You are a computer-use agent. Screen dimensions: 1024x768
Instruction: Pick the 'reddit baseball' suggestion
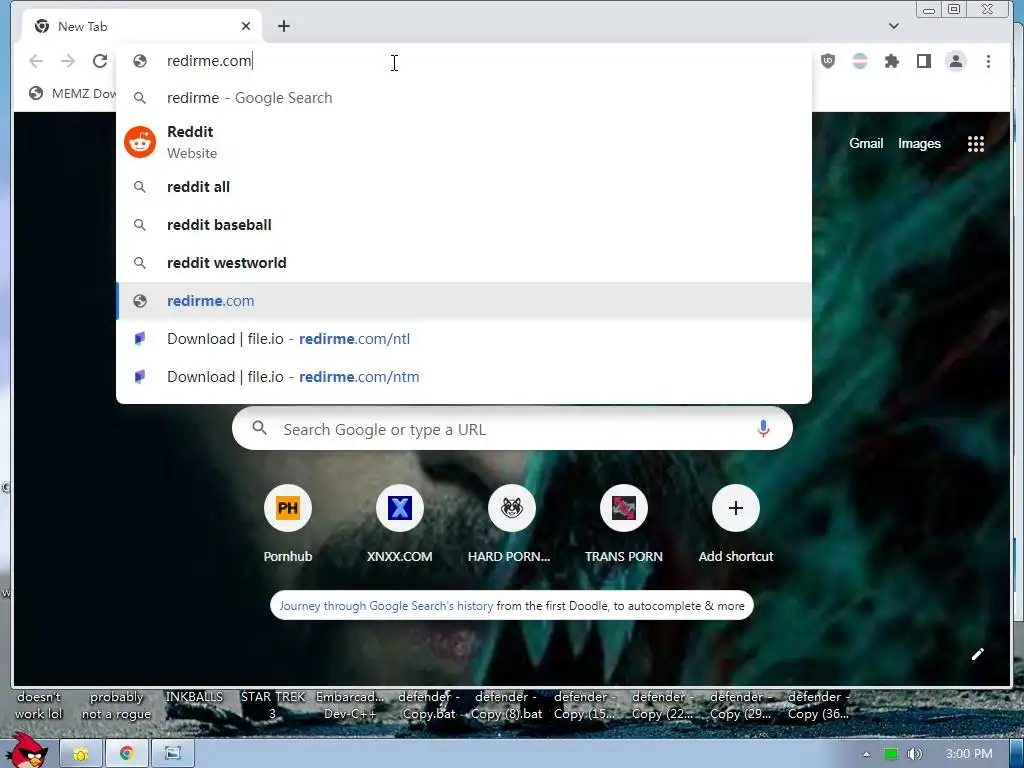[x=464, y=225]
